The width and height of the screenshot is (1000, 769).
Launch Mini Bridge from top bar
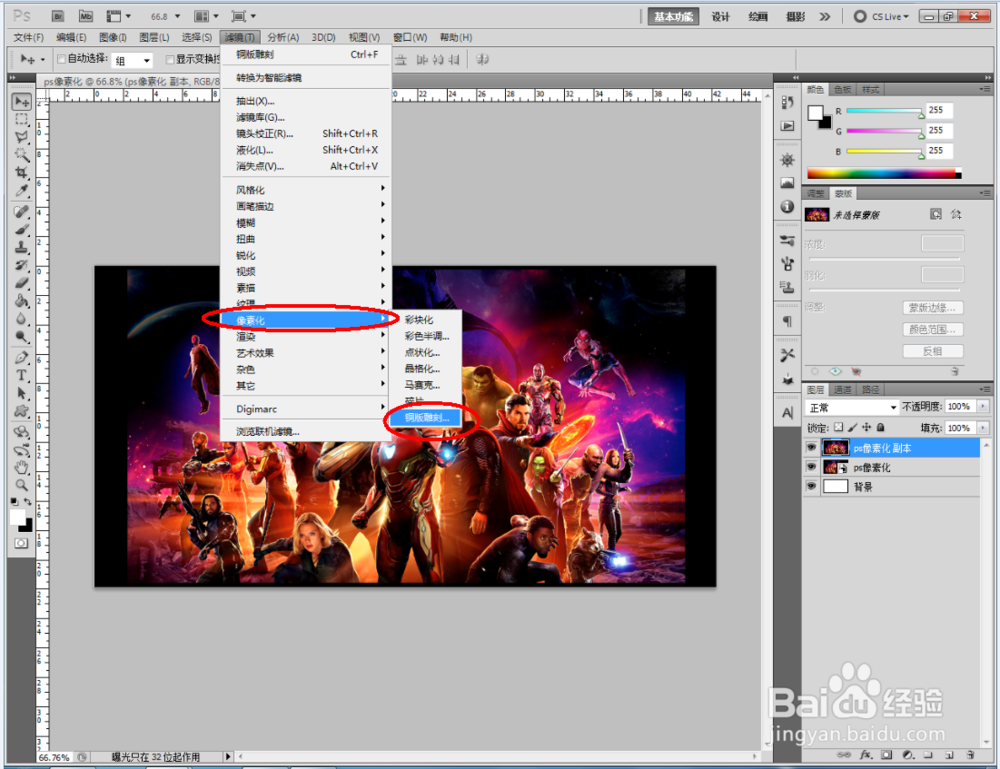[x=86, y=17]
